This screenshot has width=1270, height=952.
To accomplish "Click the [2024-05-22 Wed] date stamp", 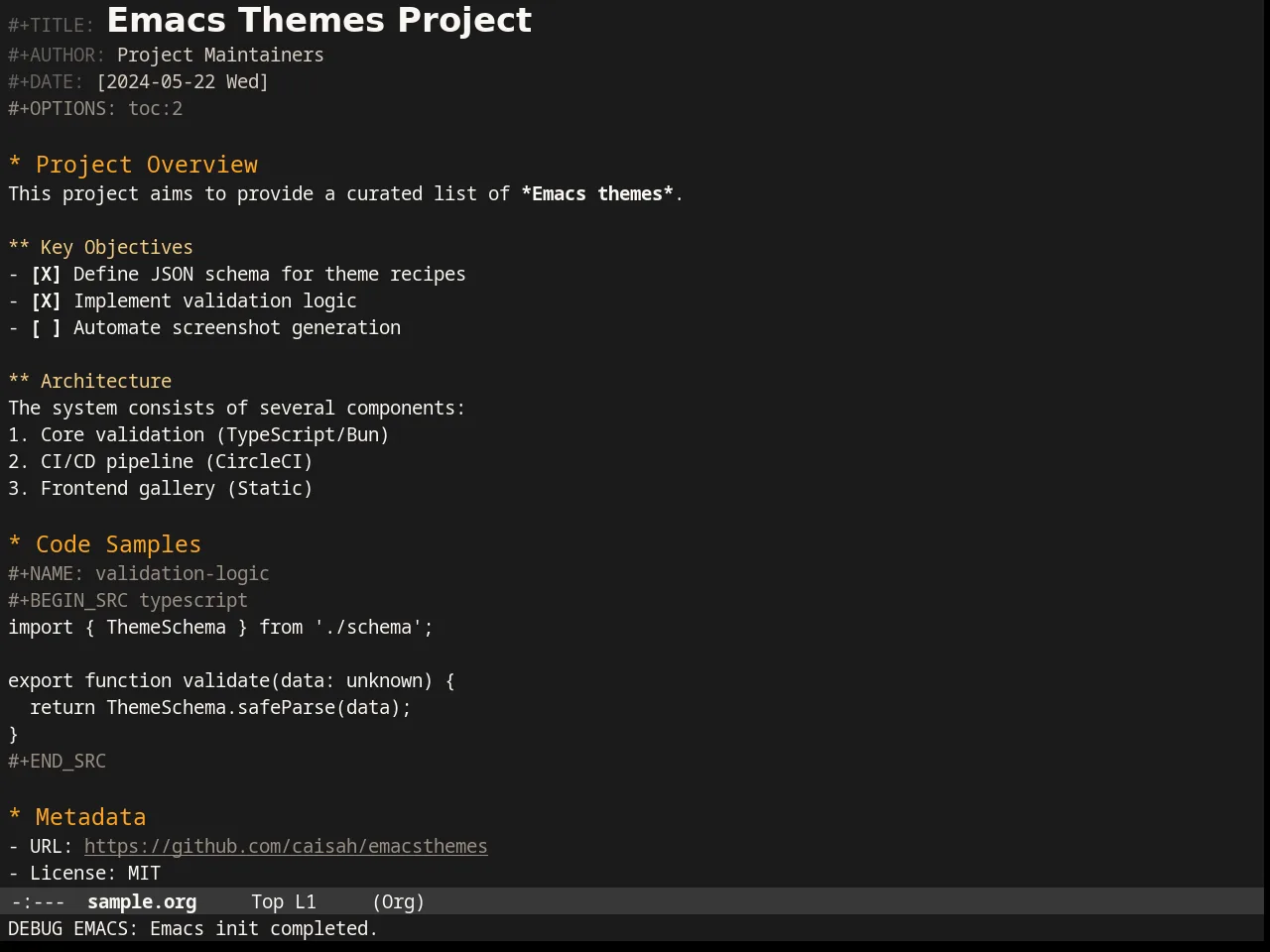I will [183, 81].
